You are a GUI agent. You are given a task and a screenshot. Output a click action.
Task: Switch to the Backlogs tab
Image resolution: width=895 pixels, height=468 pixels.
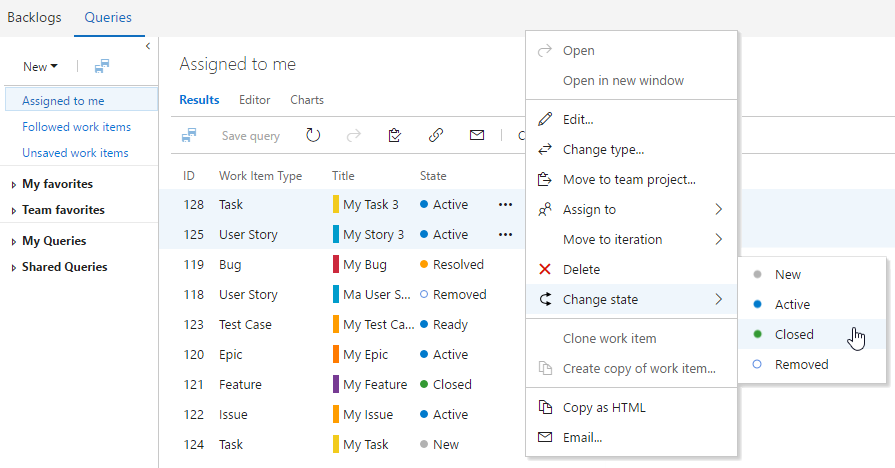click(x=34, y=18)
